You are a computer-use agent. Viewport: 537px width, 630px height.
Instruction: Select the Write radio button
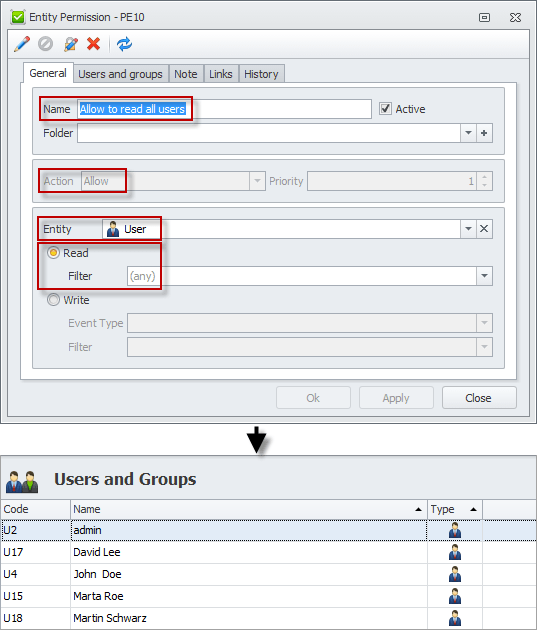click(x=53, y=300)
